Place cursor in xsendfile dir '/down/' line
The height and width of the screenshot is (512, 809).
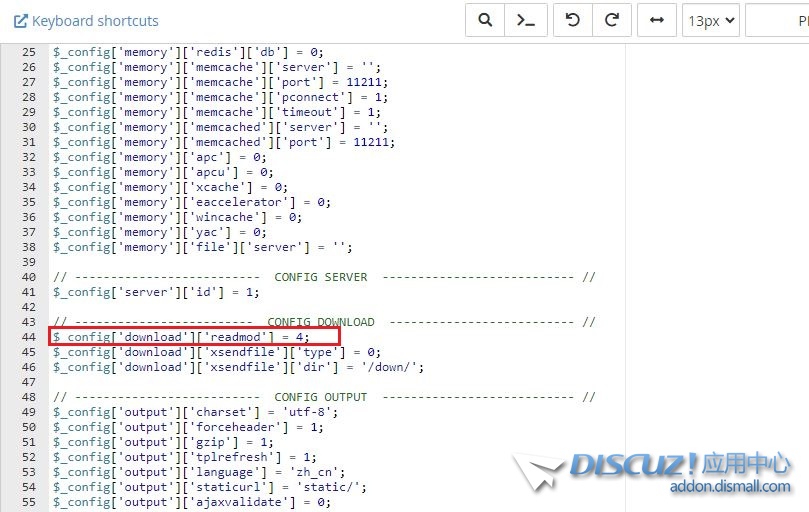[x=238, y=367]
